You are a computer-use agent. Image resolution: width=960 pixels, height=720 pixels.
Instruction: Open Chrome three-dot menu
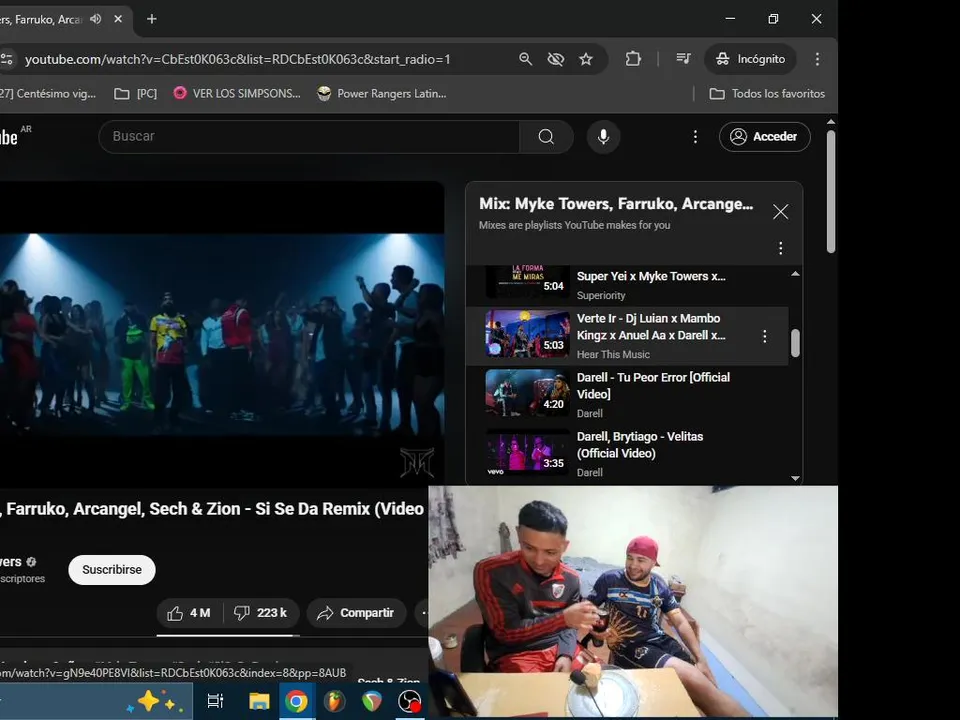tap(817, 59)
